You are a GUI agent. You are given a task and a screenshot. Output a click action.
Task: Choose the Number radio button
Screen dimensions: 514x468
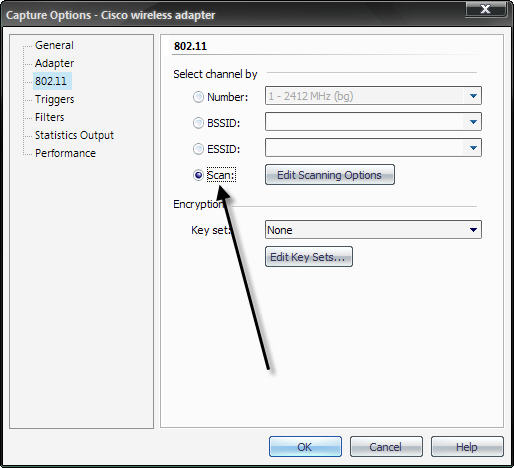pyautogui.click(x=198, y=97)
